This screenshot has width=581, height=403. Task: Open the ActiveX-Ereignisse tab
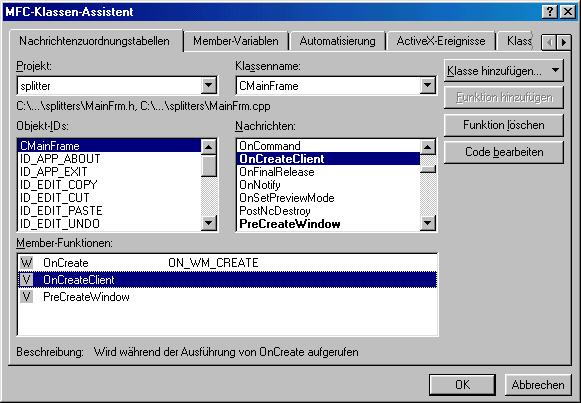click(441, 41)
